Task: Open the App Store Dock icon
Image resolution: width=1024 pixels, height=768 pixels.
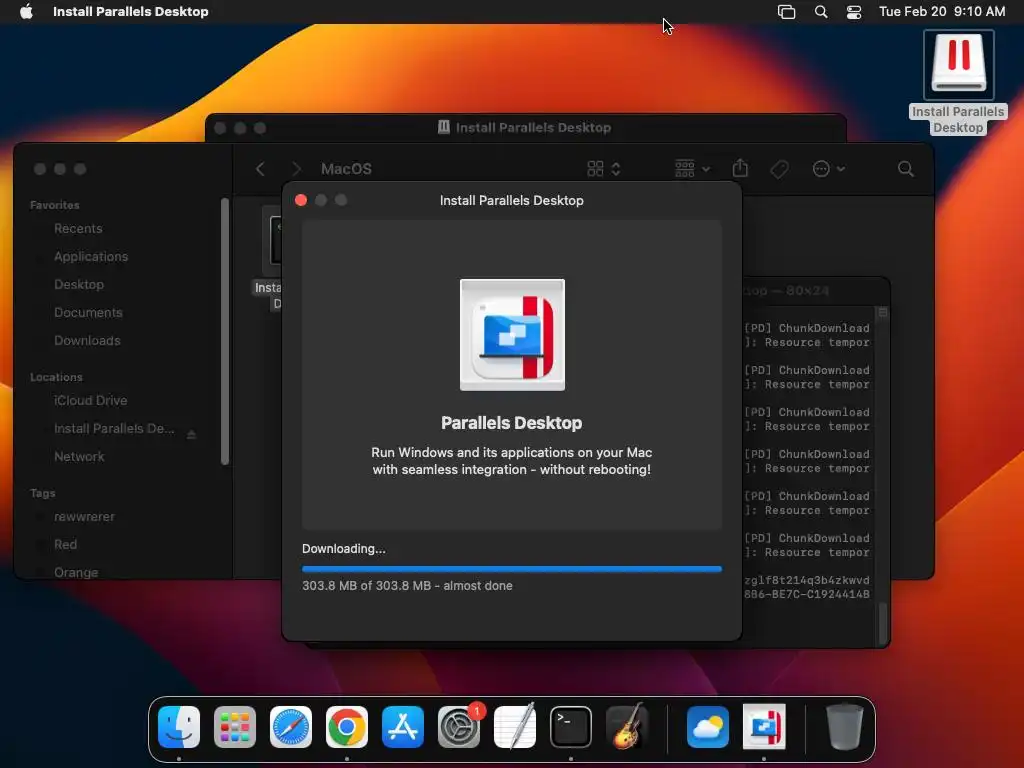Action: point(403,726)
